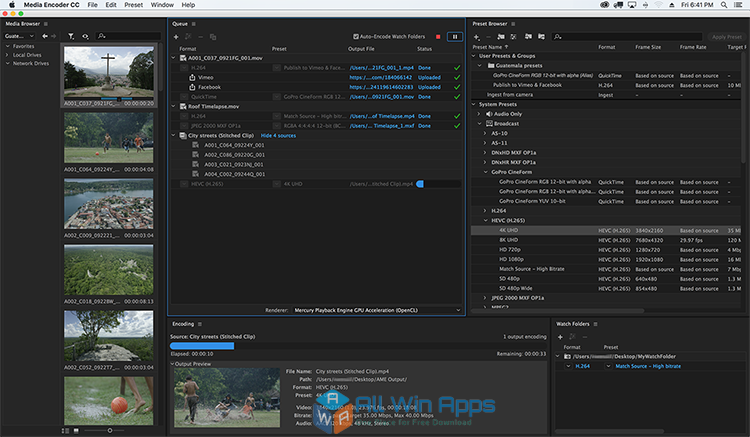Click the export presets icon
The image size is (750, 437).
point(541,37)
